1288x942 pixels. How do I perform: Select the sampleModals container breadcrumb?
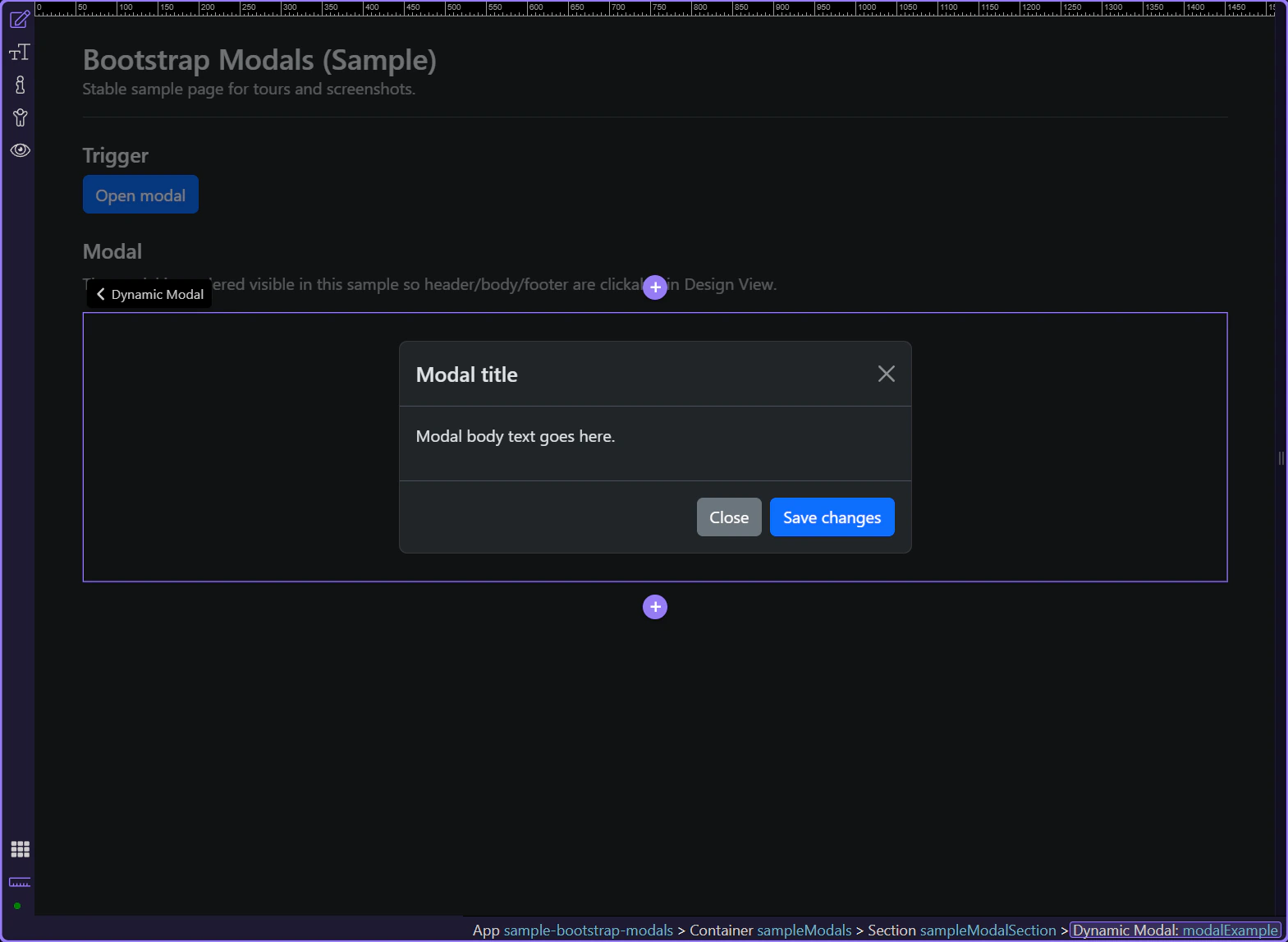pos(804,931)
